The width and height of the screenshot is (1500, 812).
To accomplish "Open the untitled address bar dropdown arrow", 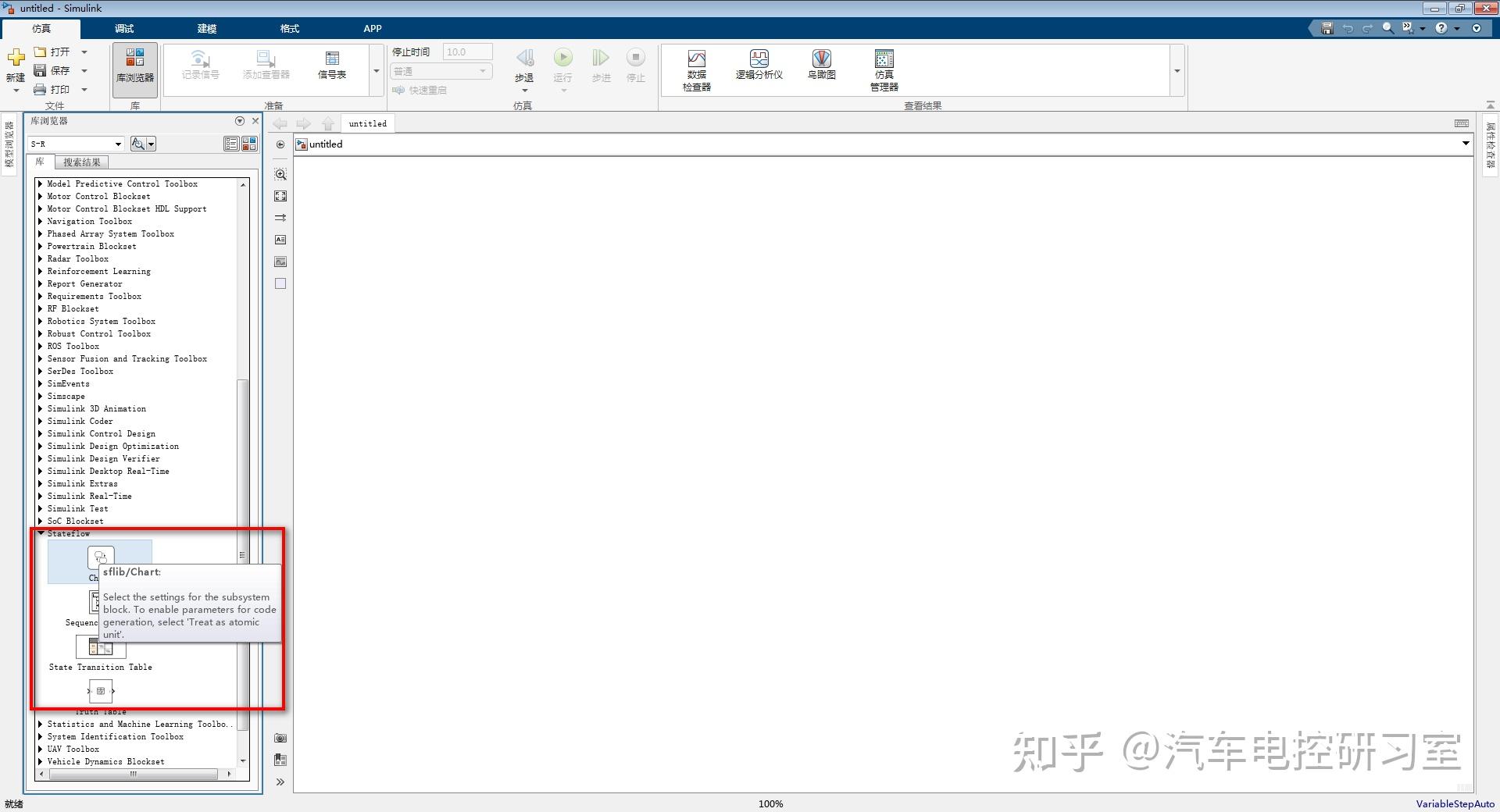I will pyautogui.click(x=1466, y=144).
